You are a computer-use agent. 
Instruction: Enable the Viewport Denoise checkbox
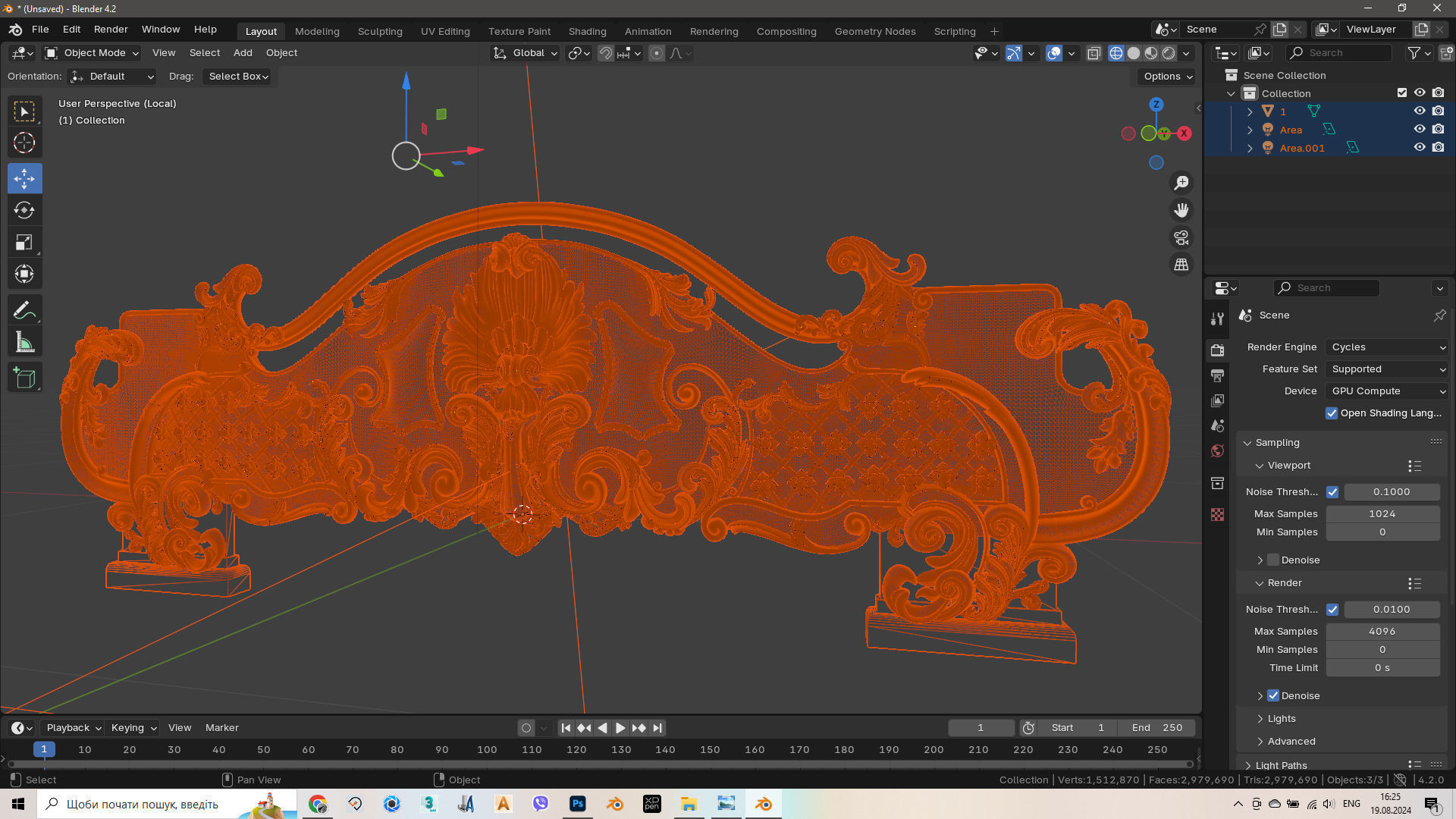coord(1273,560)
